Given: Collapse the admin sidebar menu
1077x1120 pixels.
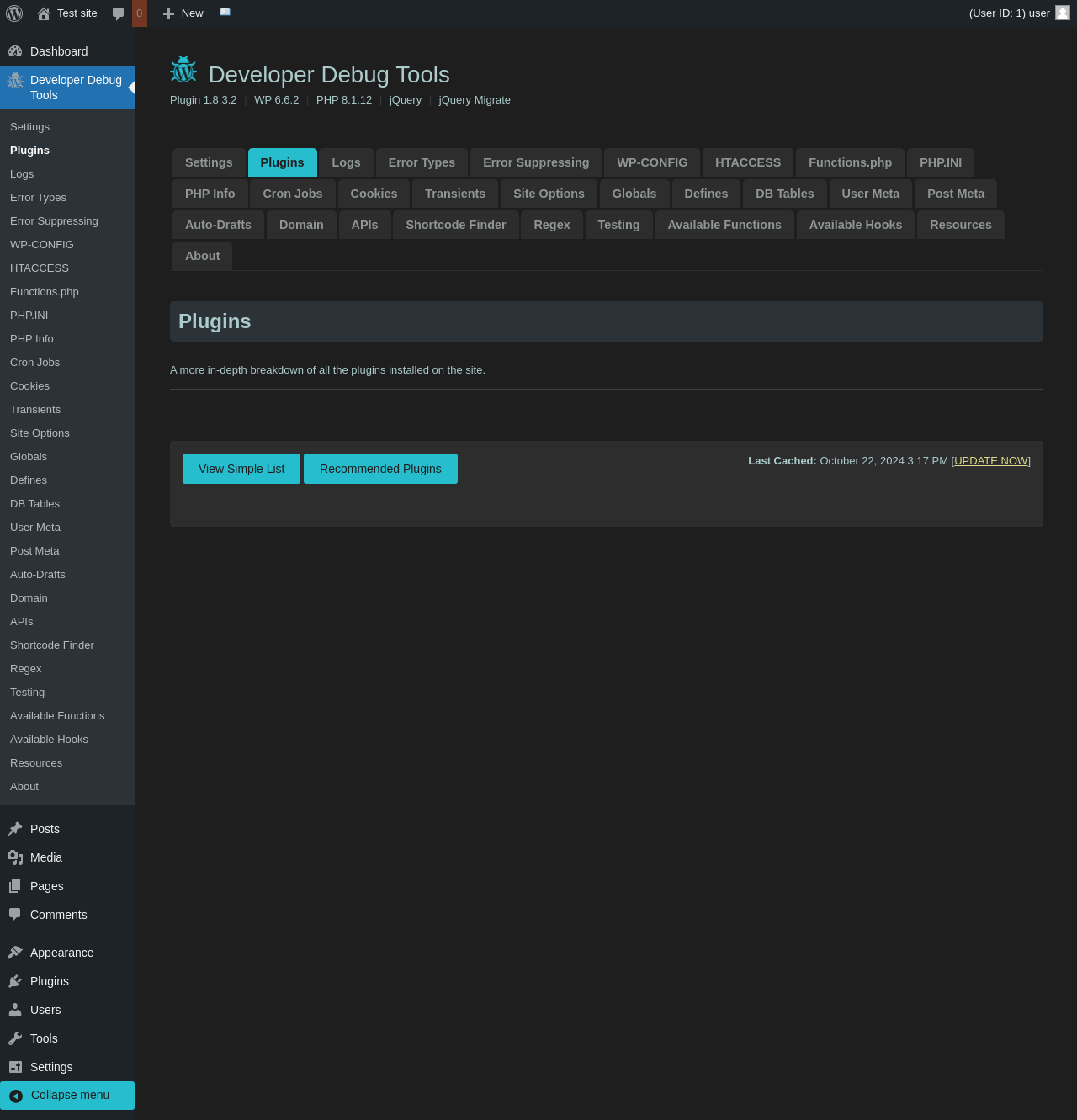Looking at the screenshot, I should click(x=67, y=1095).
